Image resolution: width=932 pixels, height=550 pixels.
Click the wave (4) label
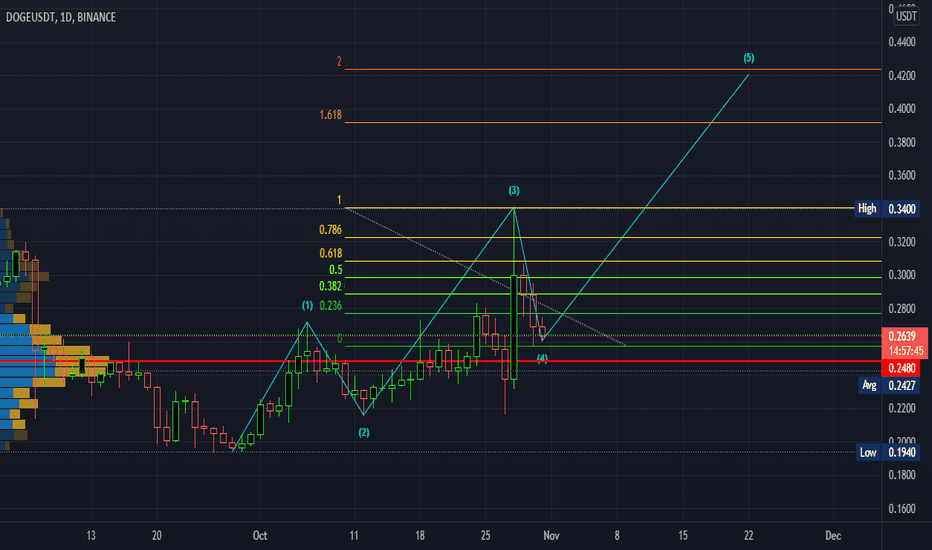pyautogui.click(x=542, y=358)
